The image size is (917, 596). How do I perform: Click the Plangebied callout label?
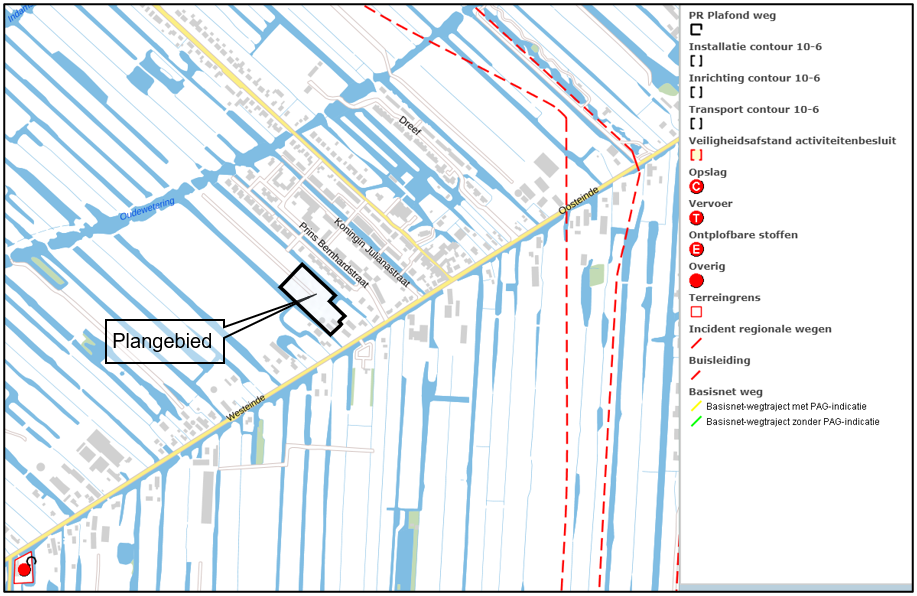click(x=164, y=341)
